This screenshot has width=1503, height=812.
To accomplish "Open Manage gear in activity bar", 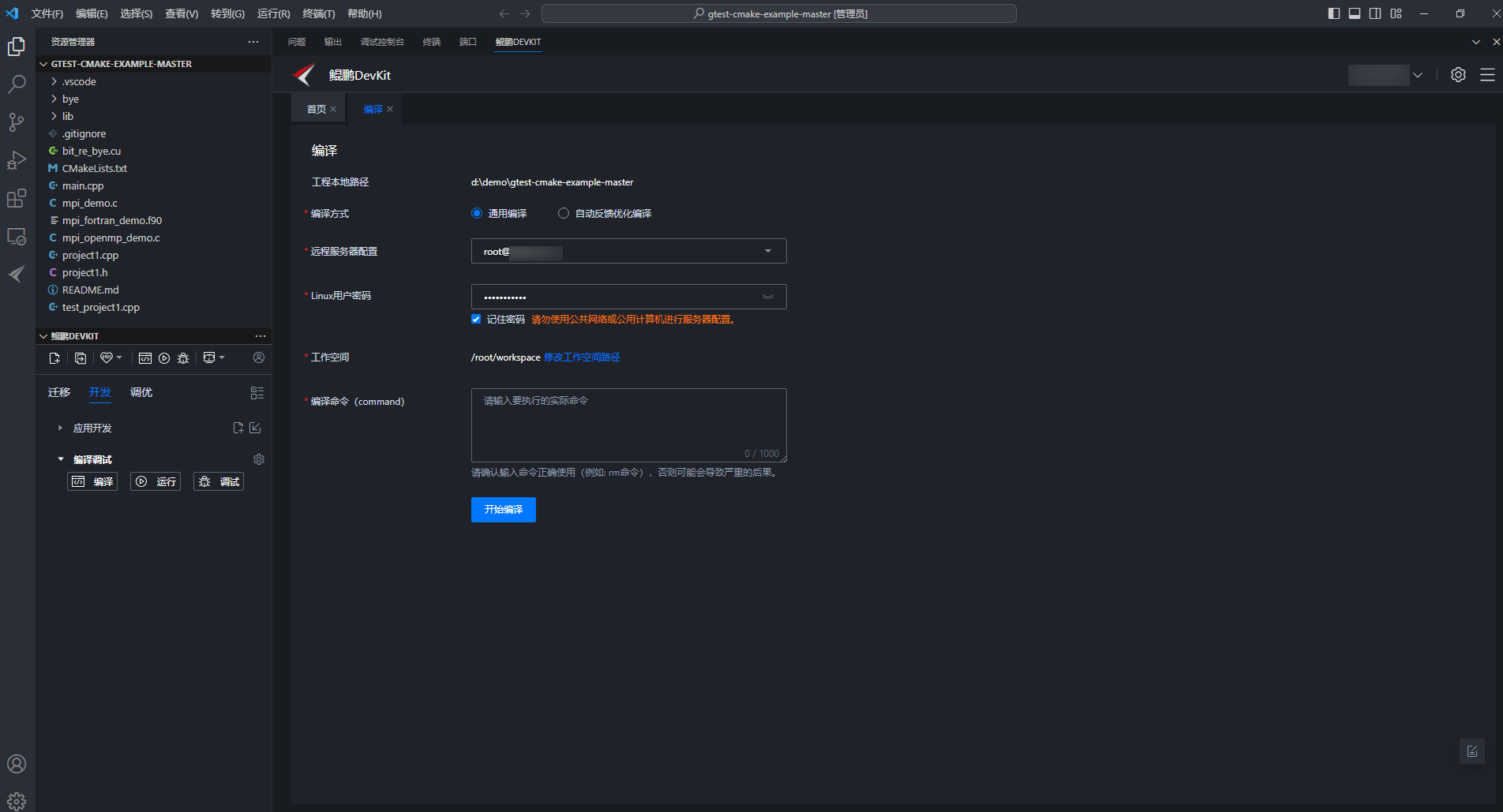I will [x=17, y=800].
